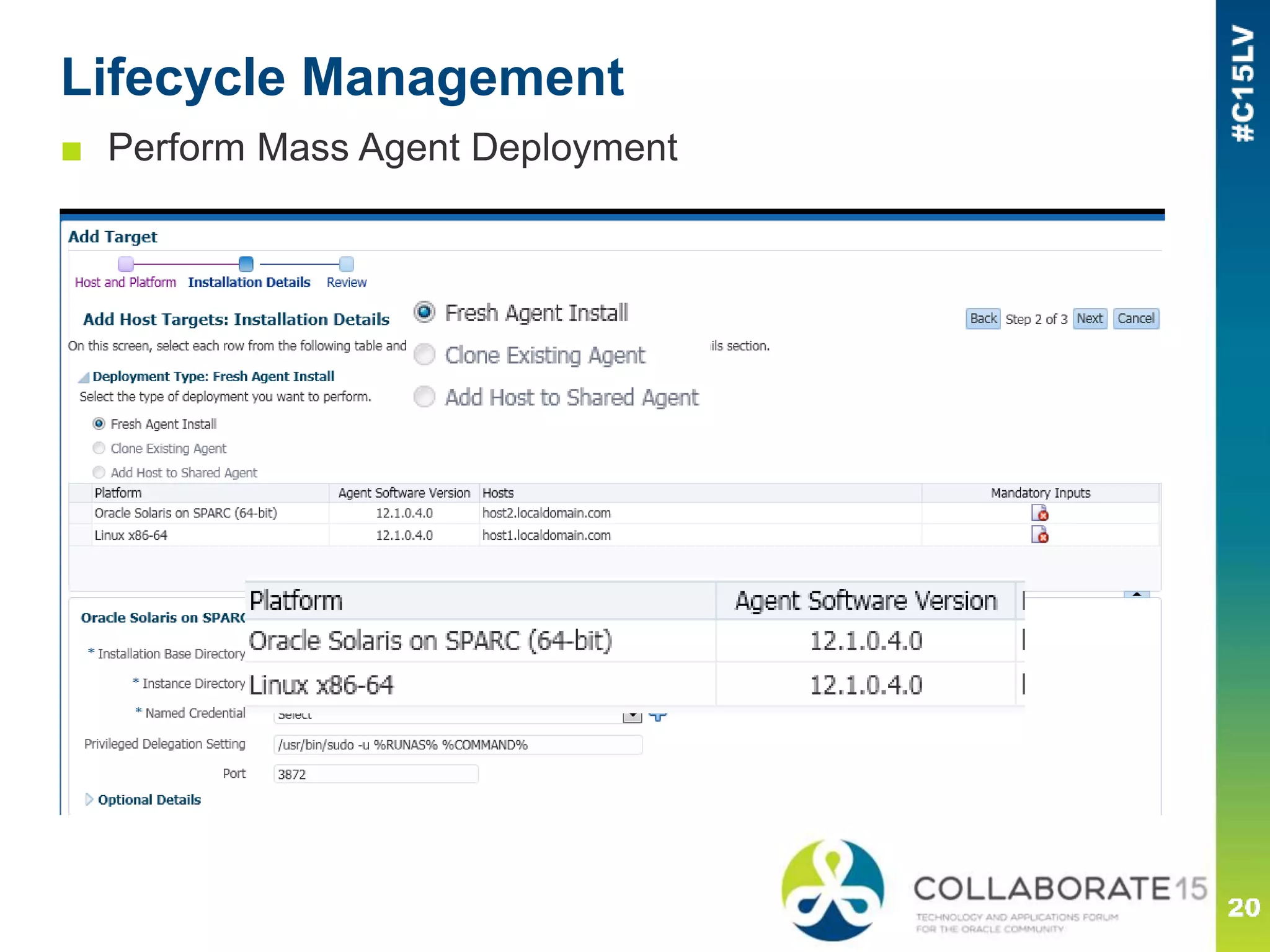Expand the Optional Details section
The width and height of the screenshot is (1270, 952).
[89, 800]
